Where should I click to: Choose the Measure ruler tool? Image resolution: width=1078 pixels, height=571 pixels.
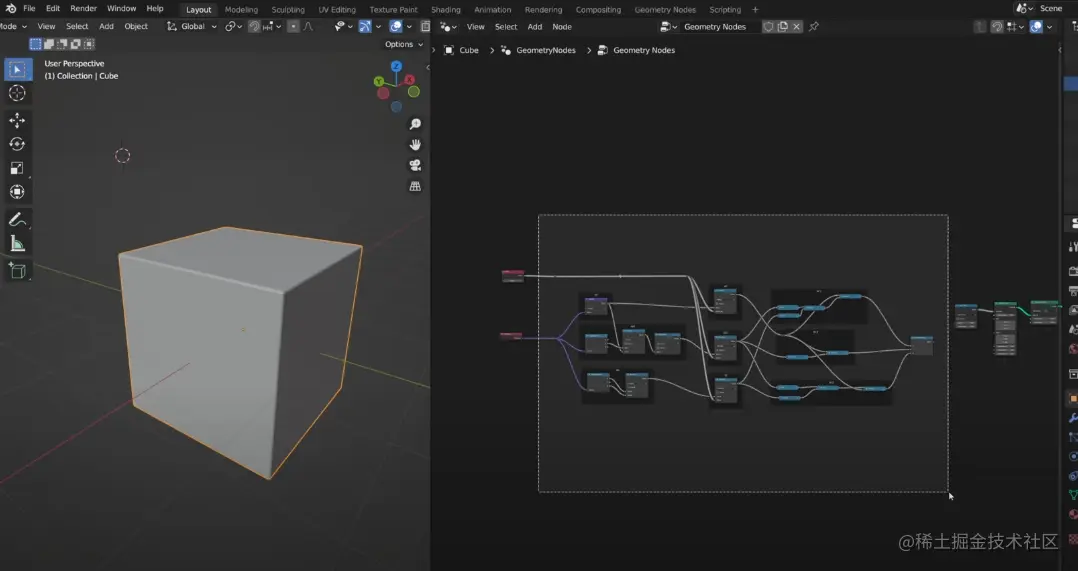coord(17,244)
